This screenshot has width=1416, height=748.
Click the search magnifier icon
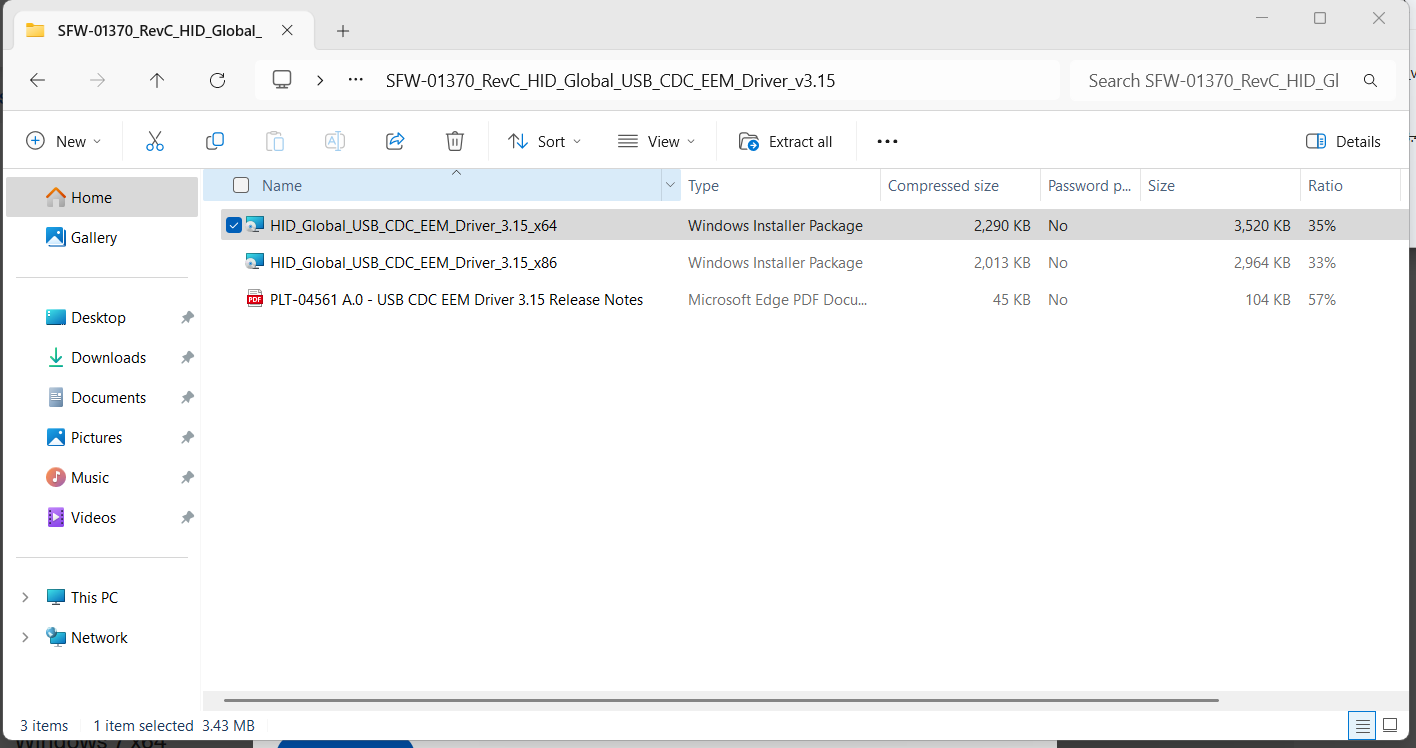pyautogui.click(x=1370, y=81)
